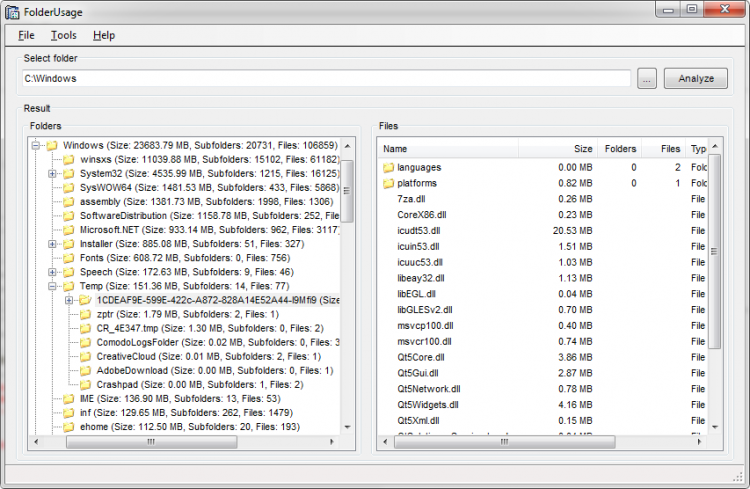Select the icudt53.dll file row
Image resolution: width=750 pixels, height=489 pixels.
pyautogui.click(x=543, y=231)
